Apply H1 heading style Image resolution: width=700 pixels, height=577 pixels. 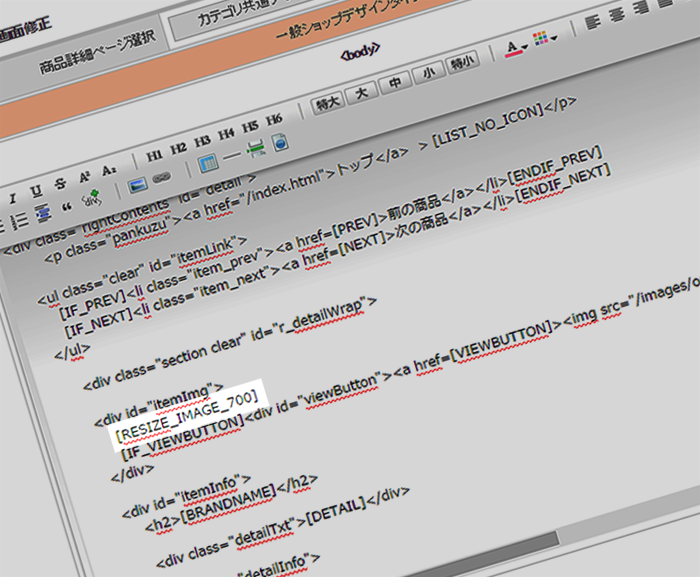tap(154, 156)
